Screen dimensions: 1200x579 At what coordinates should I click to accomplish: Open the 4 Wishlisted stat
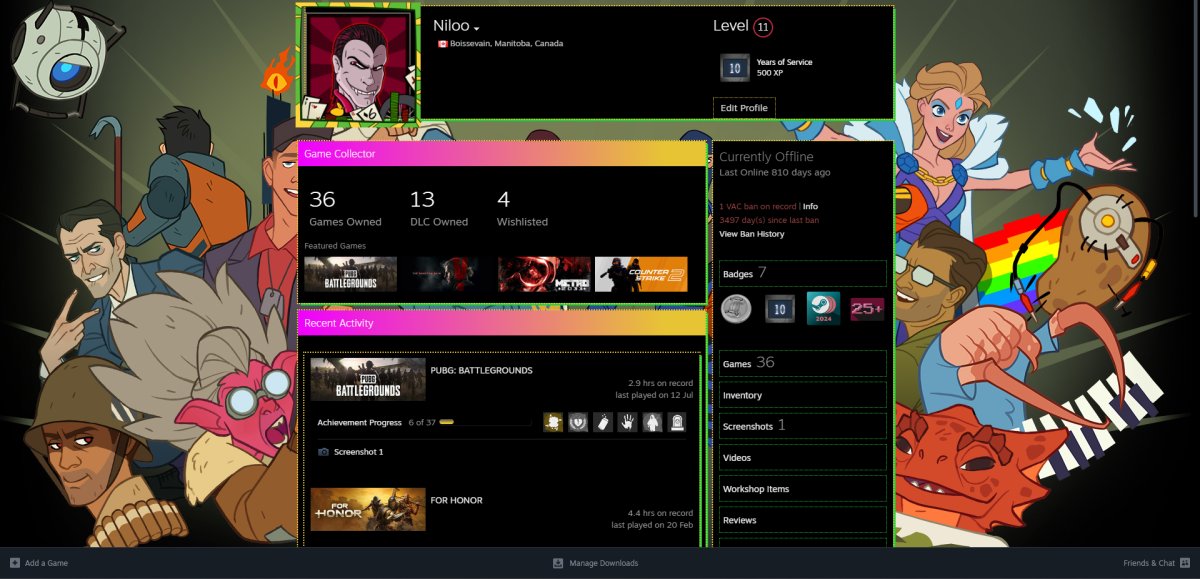click(522, 209)
